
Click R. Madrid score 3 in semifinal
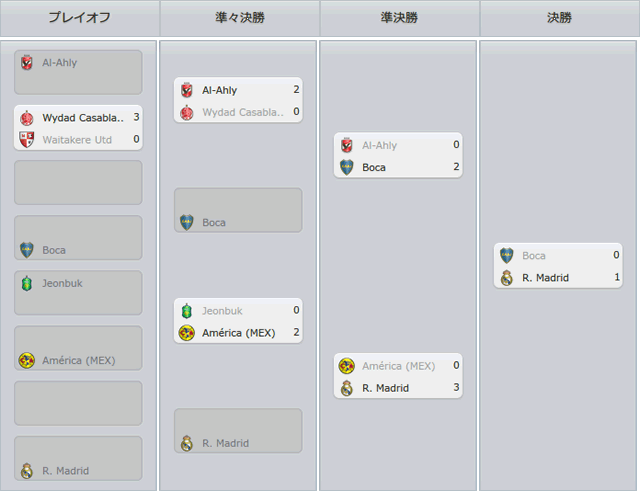[456, 387]
